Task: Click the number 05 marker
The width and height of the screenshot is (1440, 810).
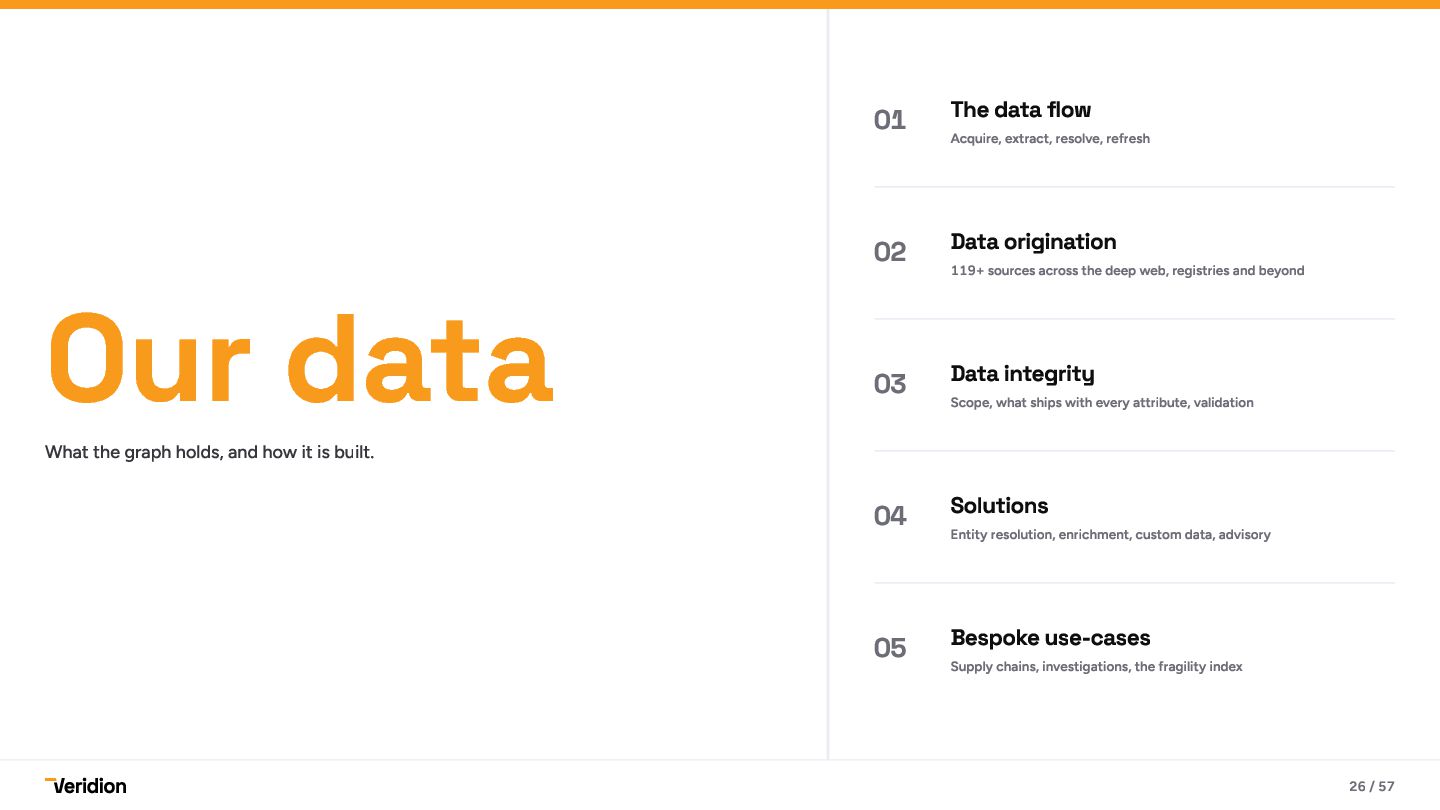Action: click(890, 648)
